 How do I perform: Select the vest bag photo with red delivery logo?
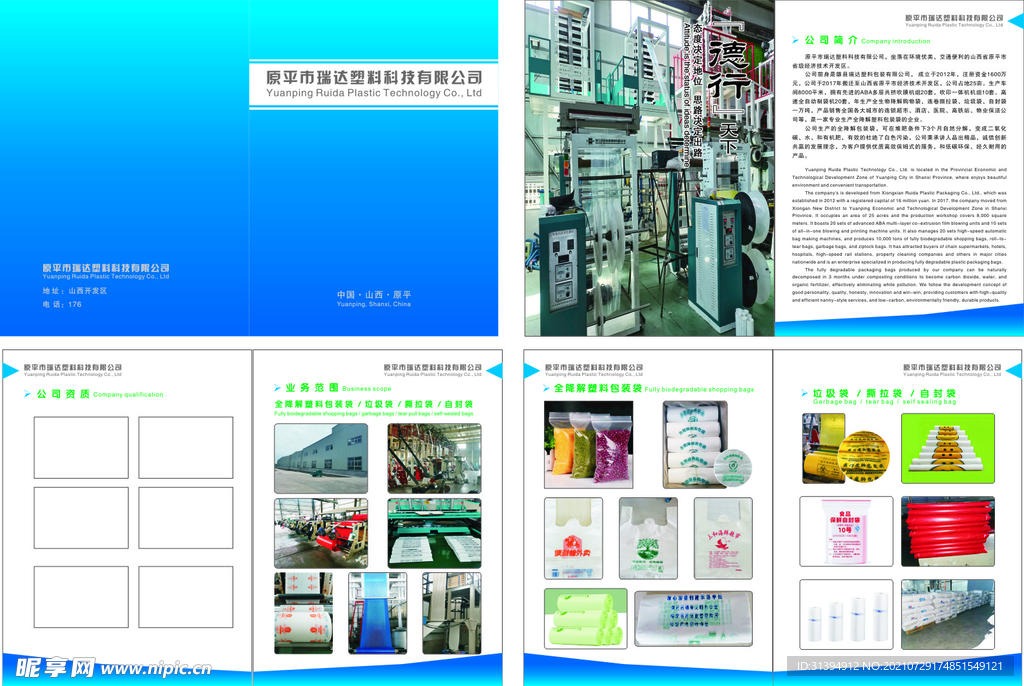[x=573, y=538]
